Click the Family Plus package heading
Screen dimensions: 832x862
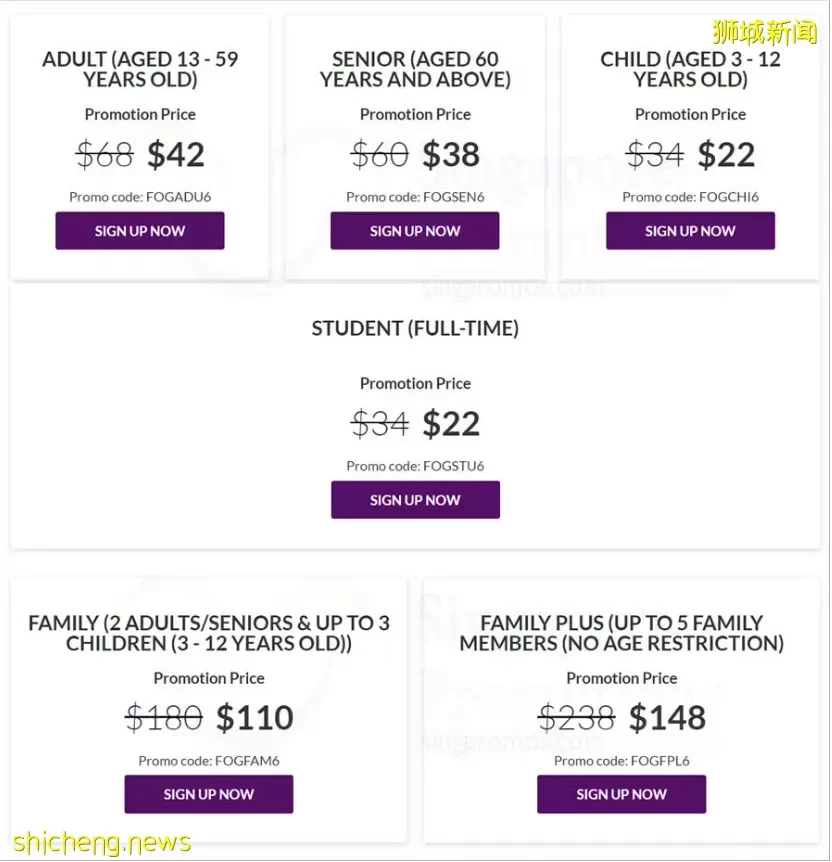click(x=621, y=633)
